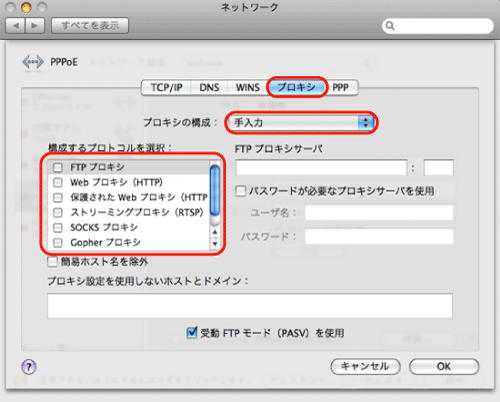Click the PPPoE connection icon
This screenshot has width=500, height=402.
coord(33,62)
